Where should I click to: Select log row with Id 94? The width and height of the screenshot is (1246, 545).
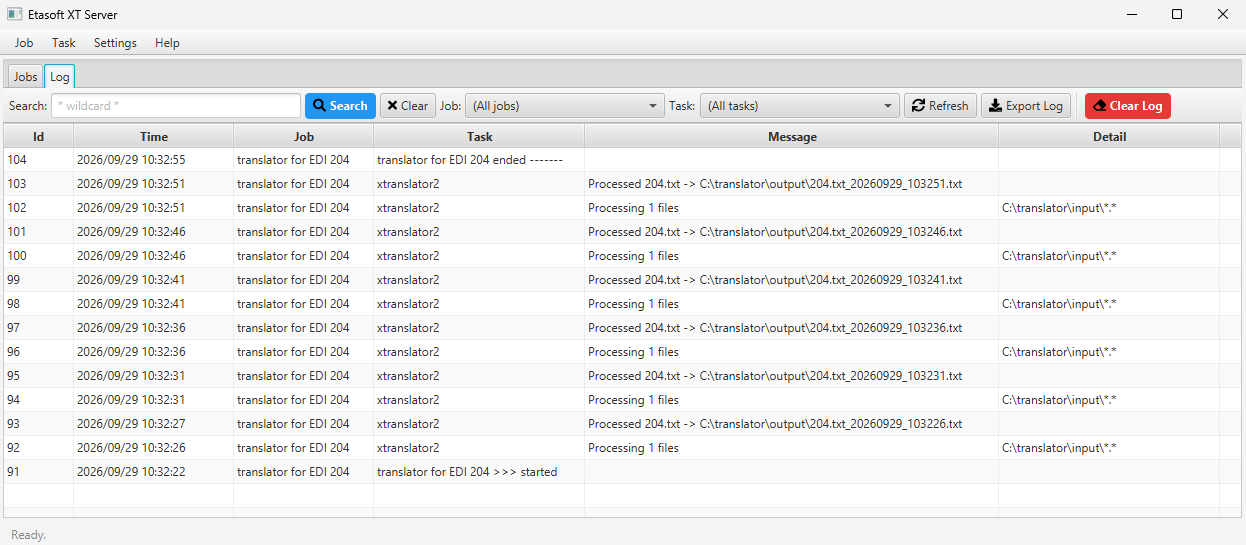(623, 400)
